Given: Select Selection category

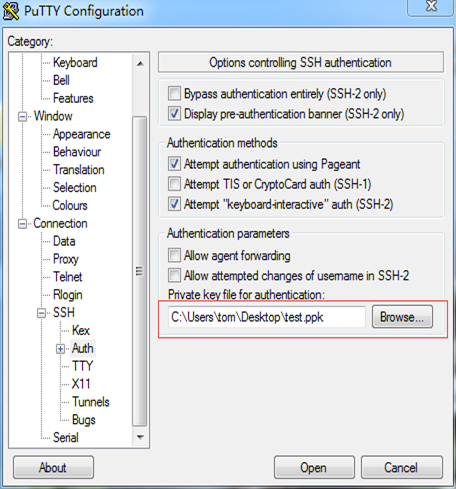Looking at the screenshot, I should [x=75, y=188].
